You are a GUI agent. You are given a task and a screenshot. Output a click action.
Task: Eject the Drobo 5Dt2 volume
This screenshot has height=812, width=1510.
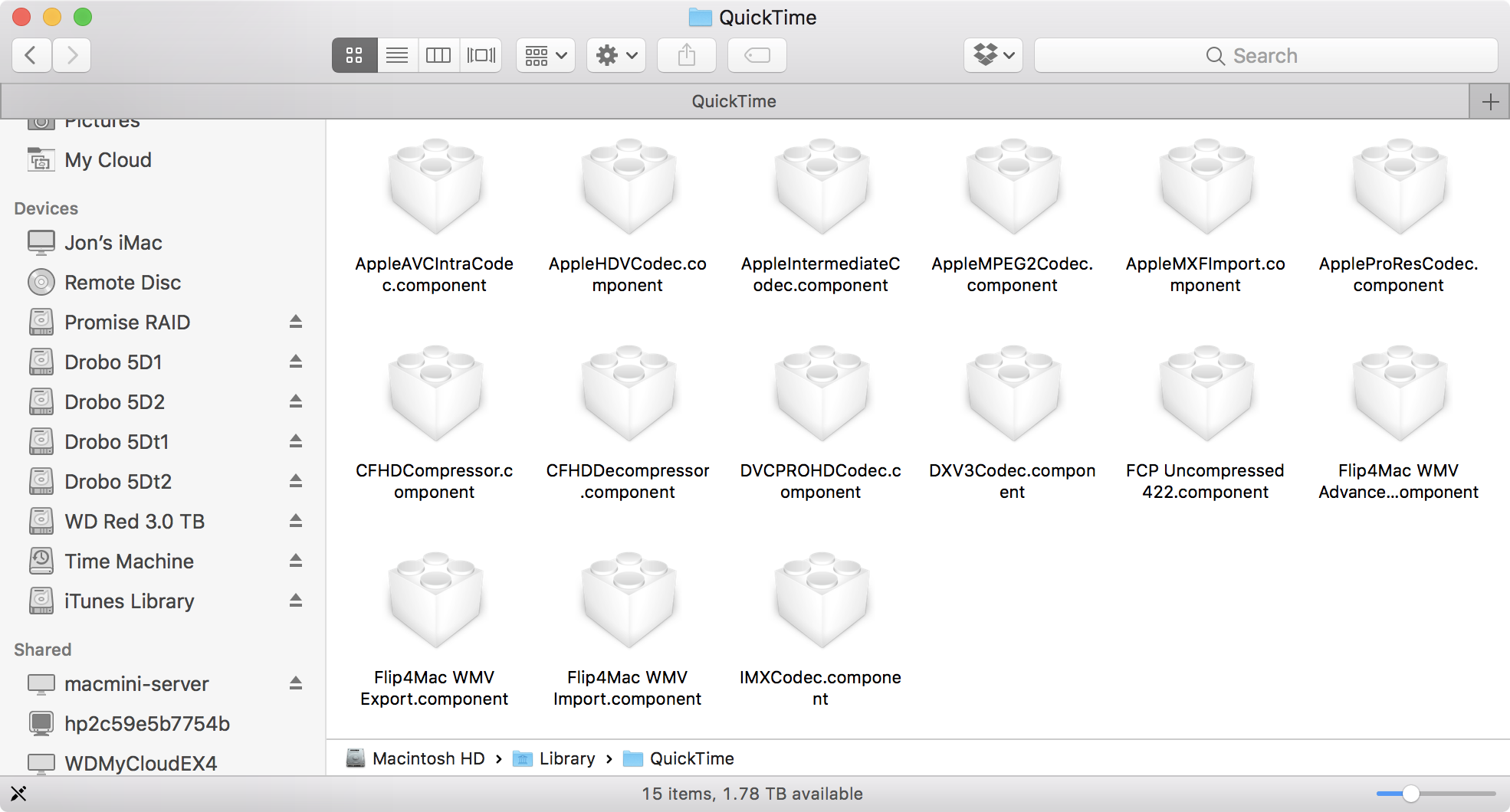pyautogui.click(x=296, y=481)
